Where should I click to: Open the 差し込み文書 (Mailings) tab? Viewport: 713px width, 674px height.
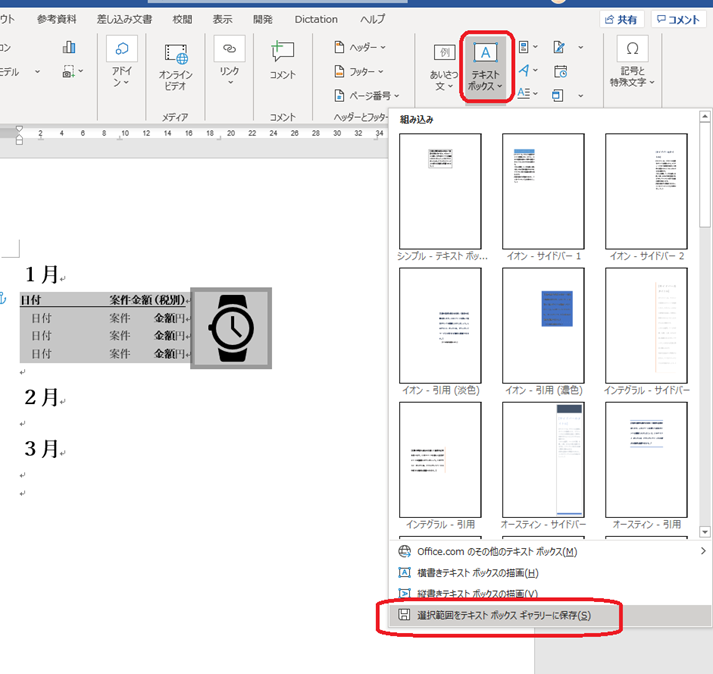(x=124, y=19)
